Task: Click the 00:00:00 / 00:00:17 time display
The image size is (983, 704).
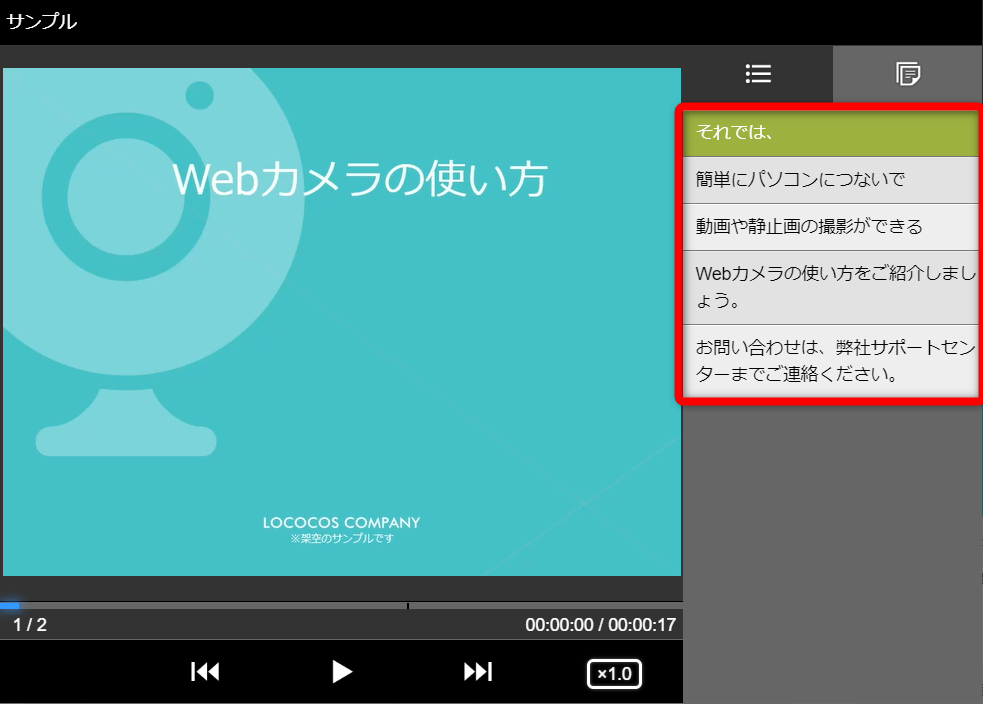Action: tap(600, 625)
